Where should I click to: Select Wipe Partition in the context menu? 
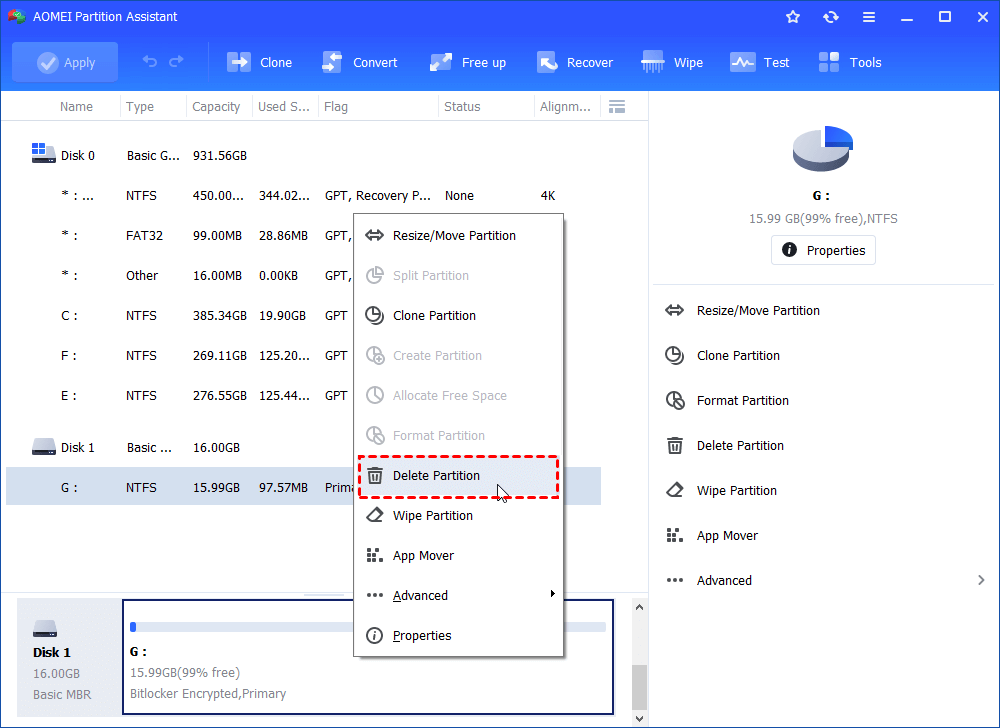tap(432, 515)
